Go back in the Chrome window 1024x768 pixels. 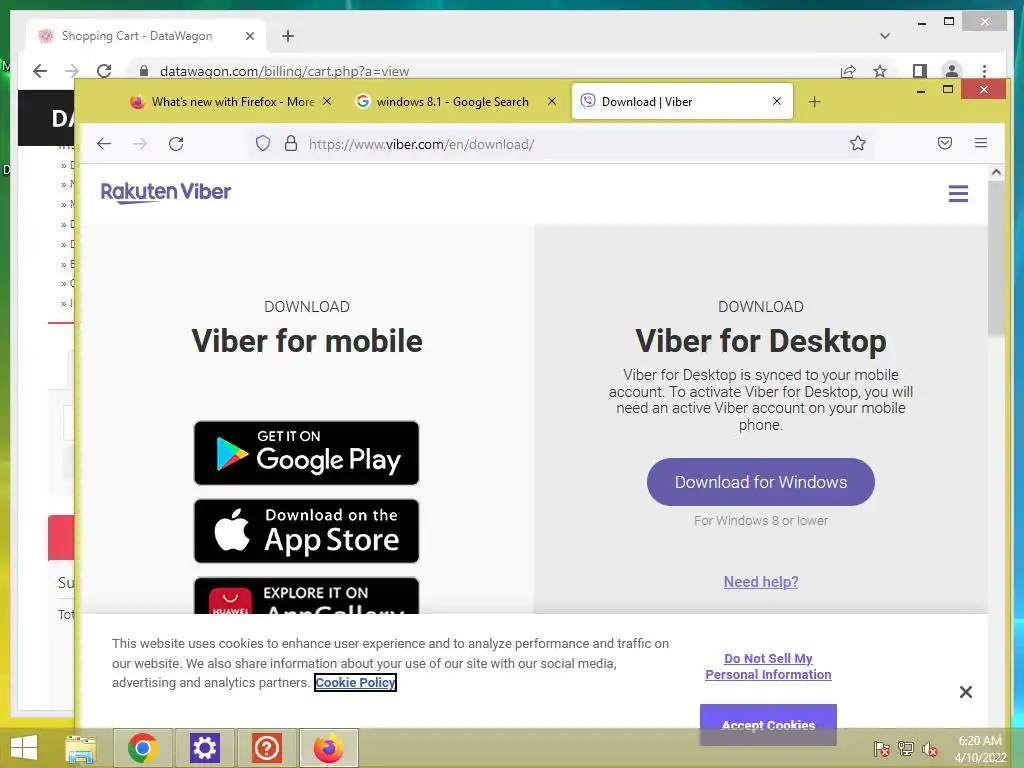40,71
